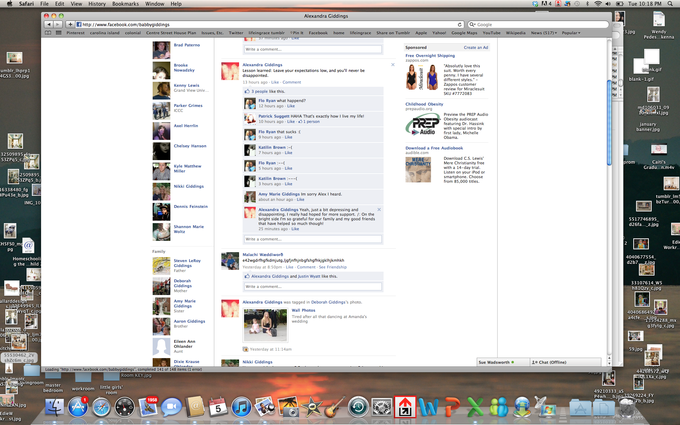Open Pinterest bookmark in bookmarks bar
The width and height of the screenshot is (680, 425).
[x=75, y=33]
